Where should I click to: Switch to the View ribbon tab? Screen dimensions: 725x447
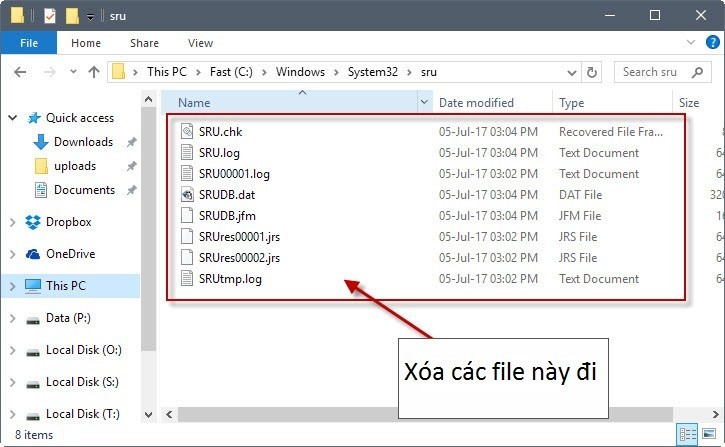[x=200, y=43]
